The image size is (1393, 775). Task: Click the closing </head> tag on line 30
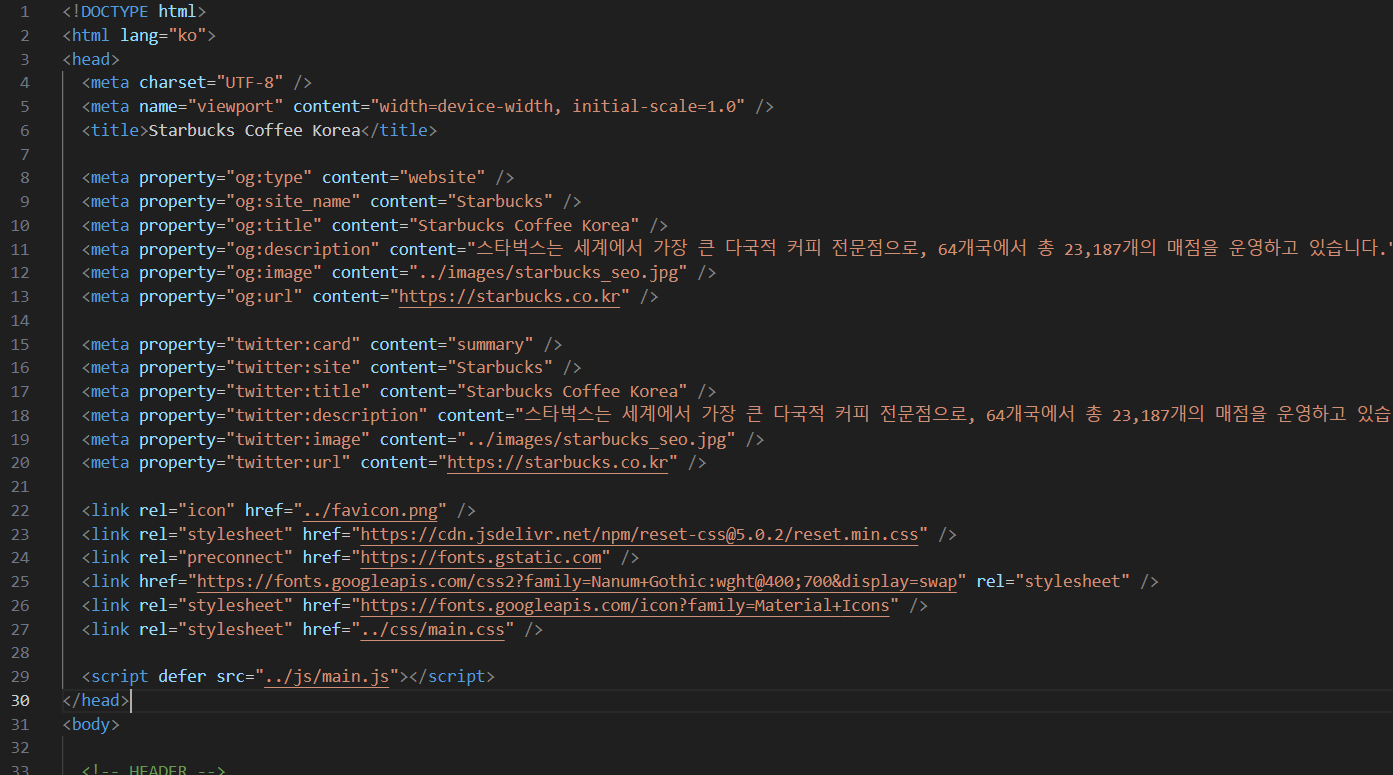coord(96,701)
